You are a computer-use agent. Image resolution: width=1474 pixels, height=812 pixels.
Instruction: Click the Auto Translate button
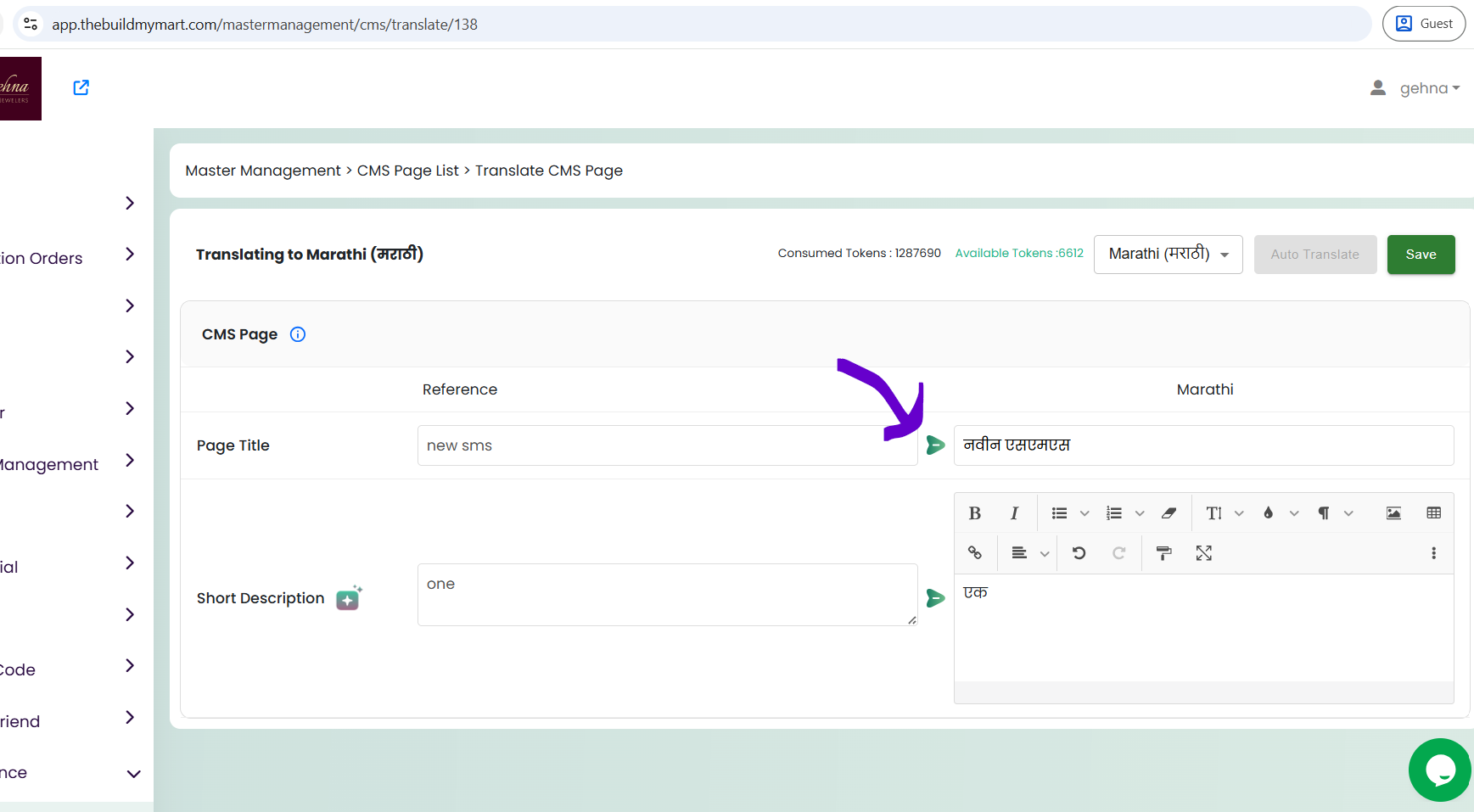[1315, 255]
